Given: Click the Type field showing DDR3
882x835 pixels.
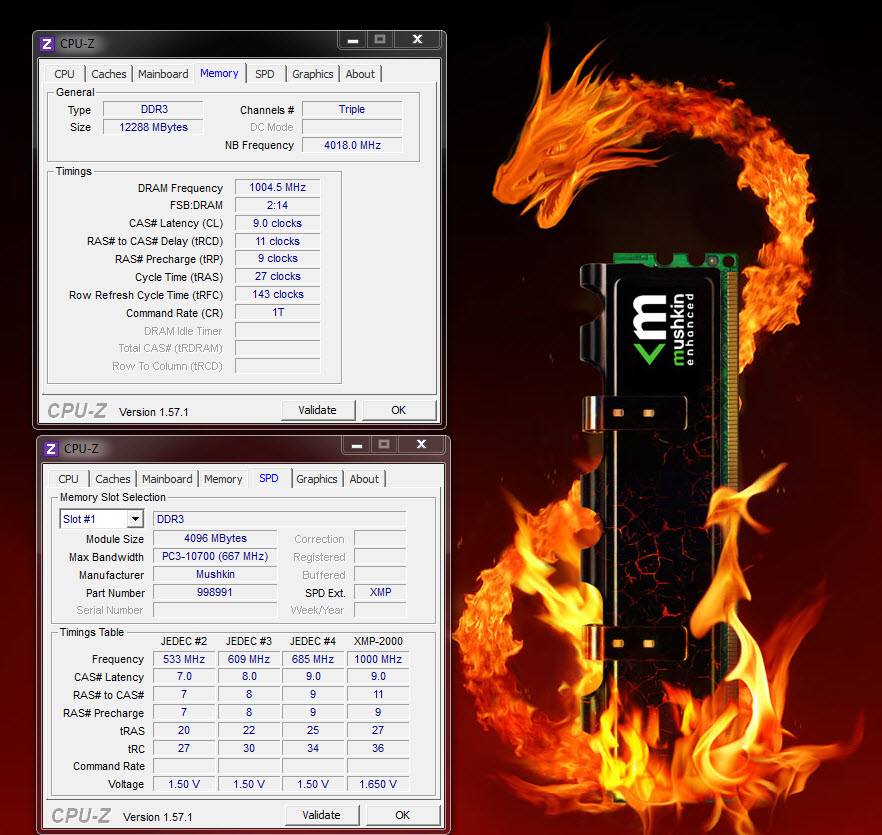Looking at the screenshot, I should [x=154, y=109].
